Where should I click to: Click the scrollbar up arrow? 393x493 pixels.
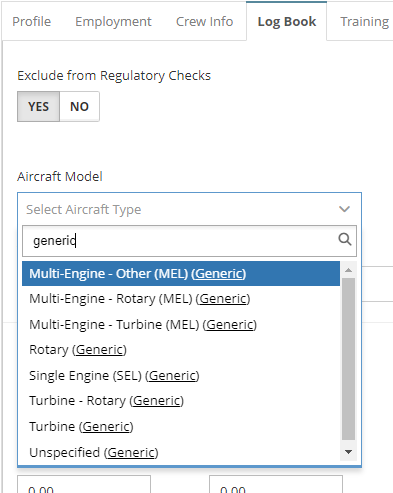[349, 270]
